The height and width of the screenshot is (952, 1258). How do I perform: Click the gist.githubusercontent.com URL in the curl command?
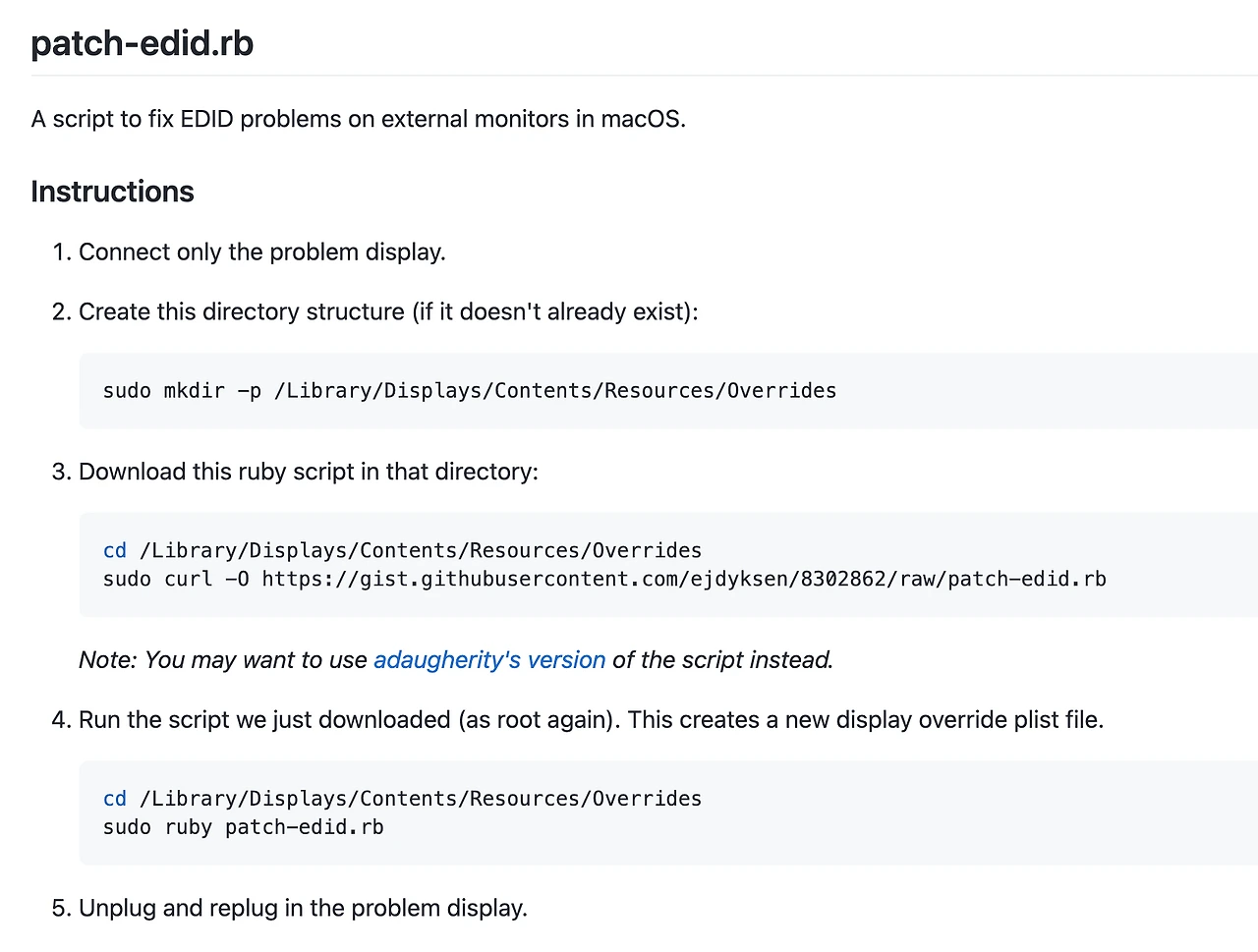683,580
